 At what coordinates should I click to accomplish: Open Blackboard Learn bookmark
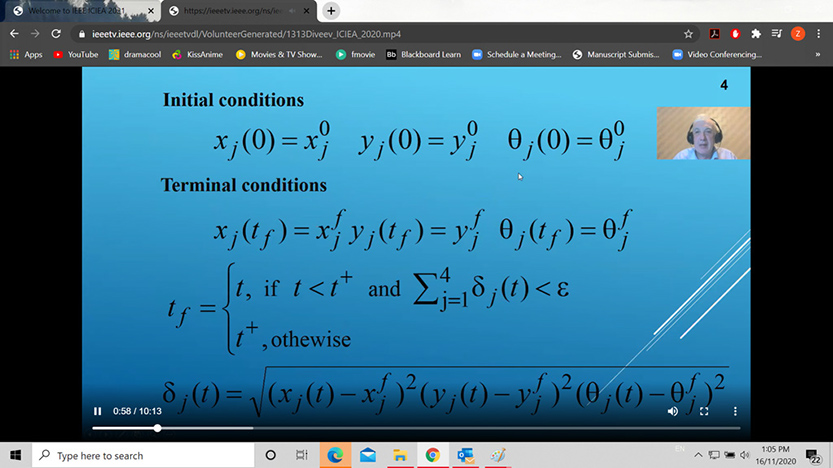(423, 55)
